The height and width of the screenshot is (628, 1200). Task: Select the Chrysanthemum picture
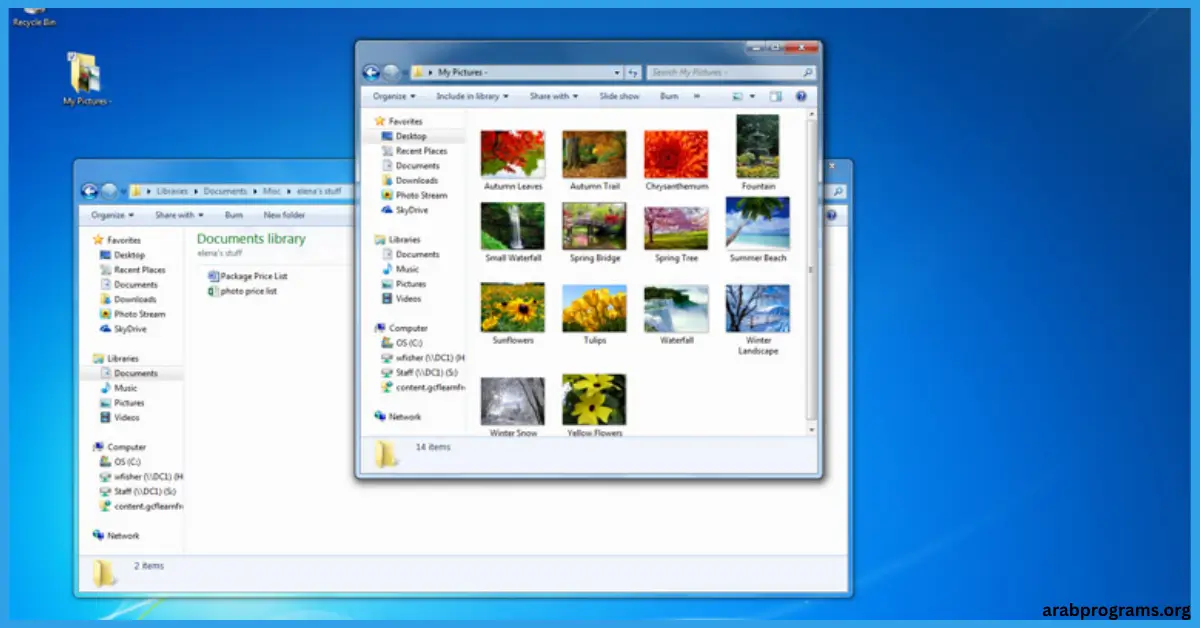676,161
